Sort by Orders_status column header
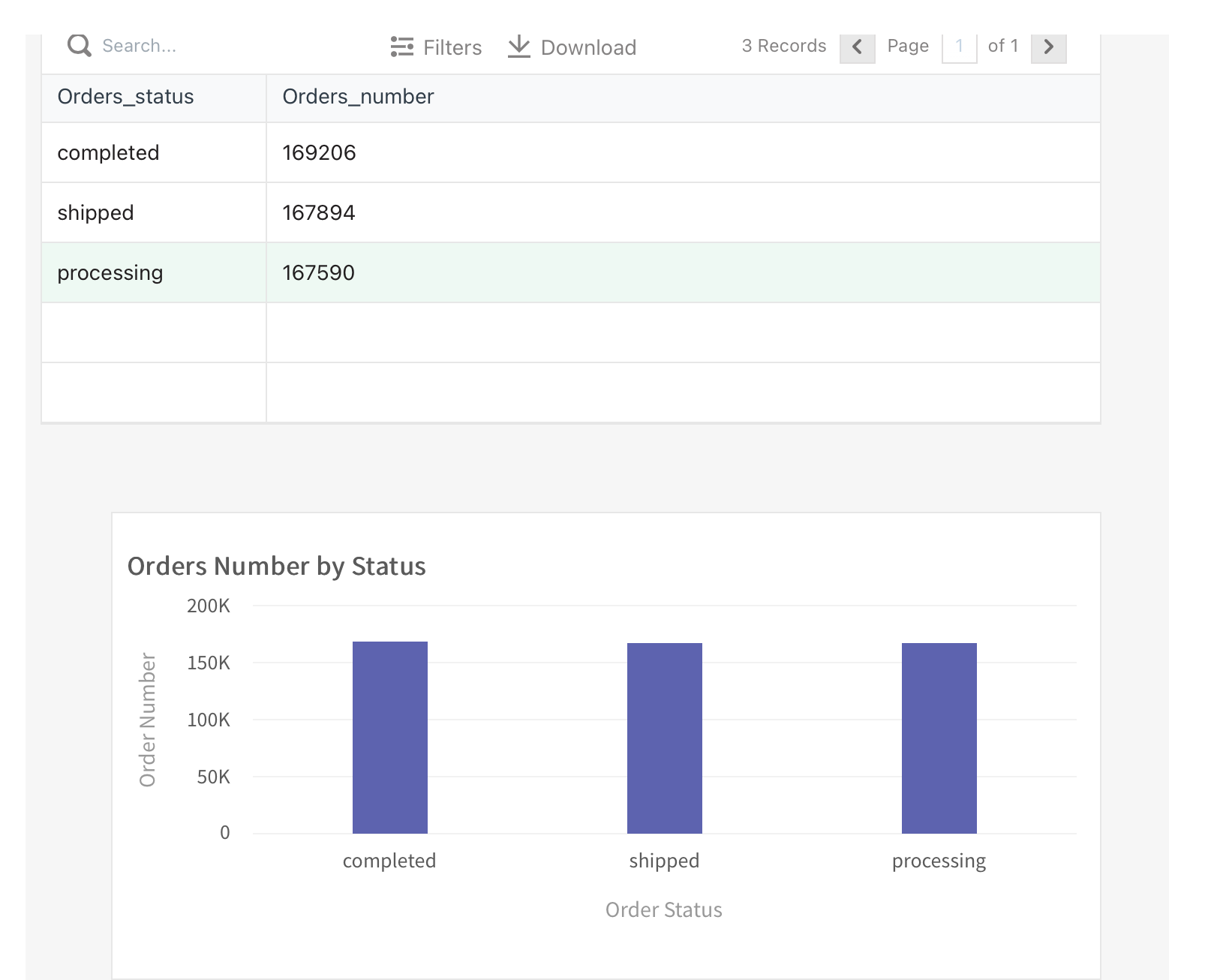Image resolution: width=1205 pixels, height=980 pixels. 125,97
